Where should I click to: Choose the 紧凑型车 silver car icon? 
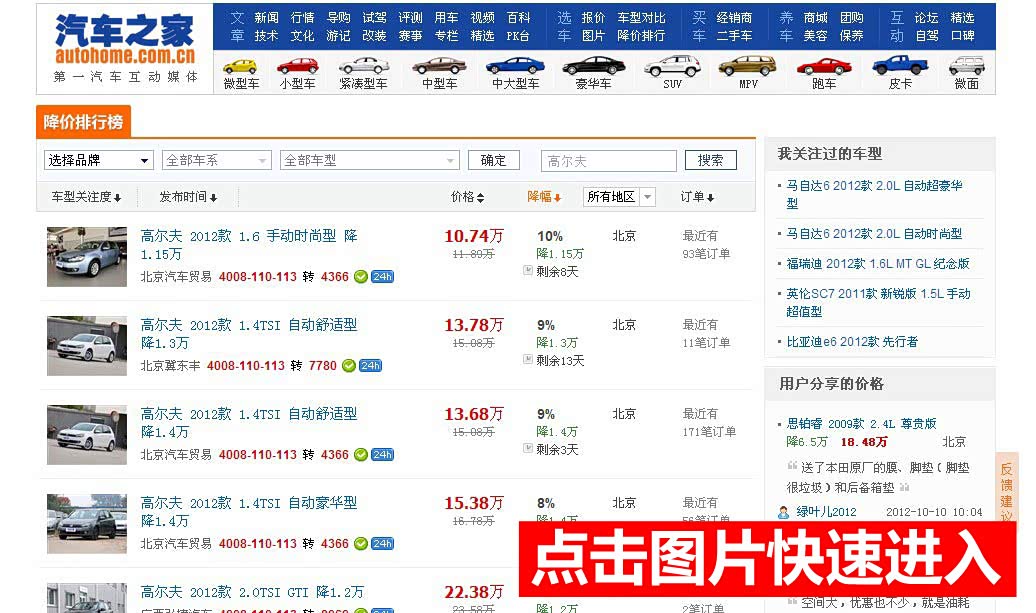363,65
